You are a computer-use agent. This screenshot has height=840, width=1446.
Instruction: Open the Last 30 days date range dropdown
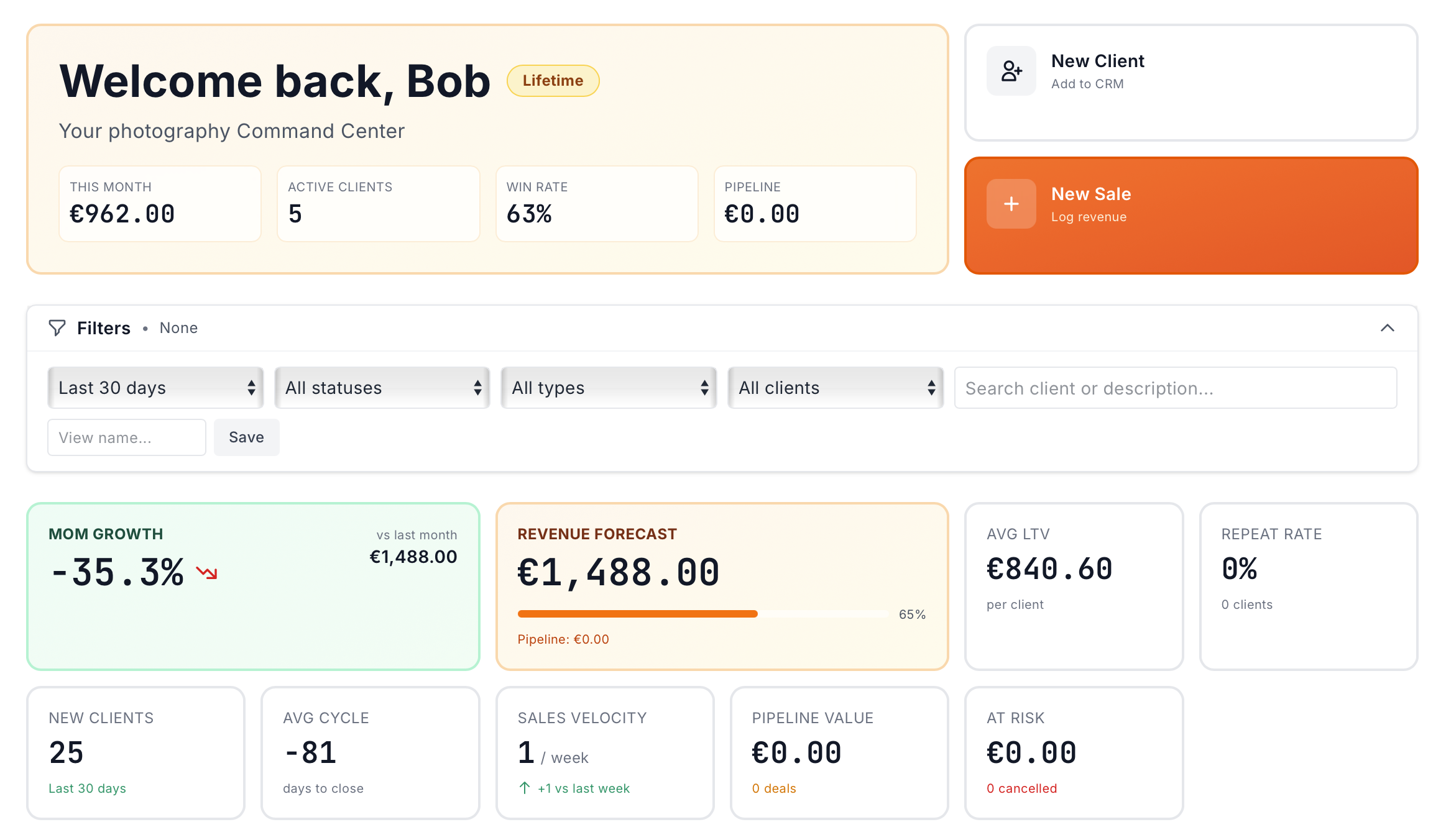pos(155,388)
